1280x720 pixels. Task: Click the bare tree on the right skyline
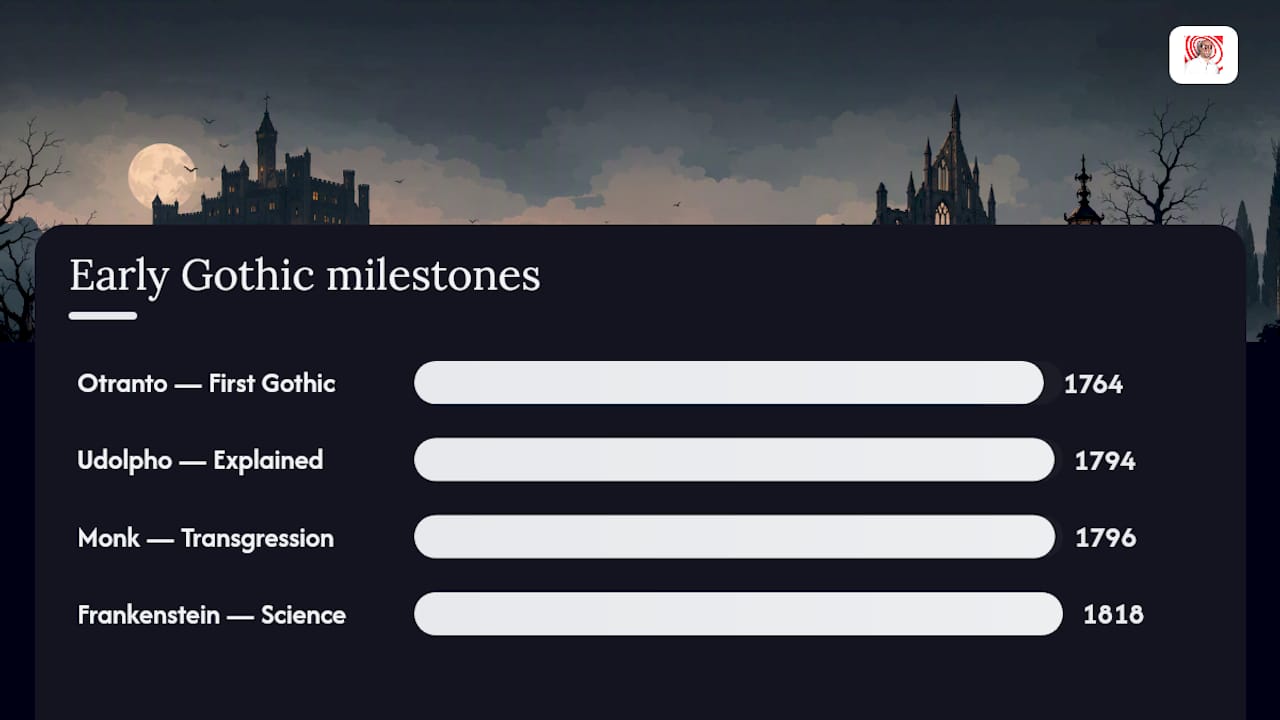pyautogui.click(x=1155, y=163)
